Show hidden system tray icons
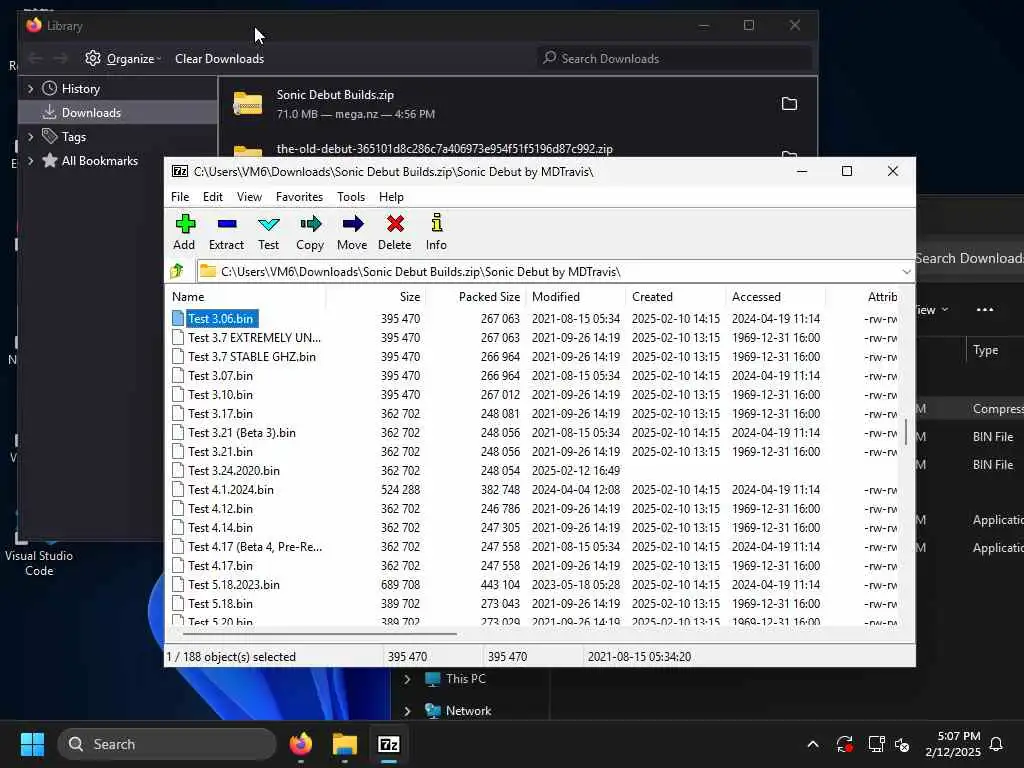This screenshot has width=1024, height=768. coord(813,744)
